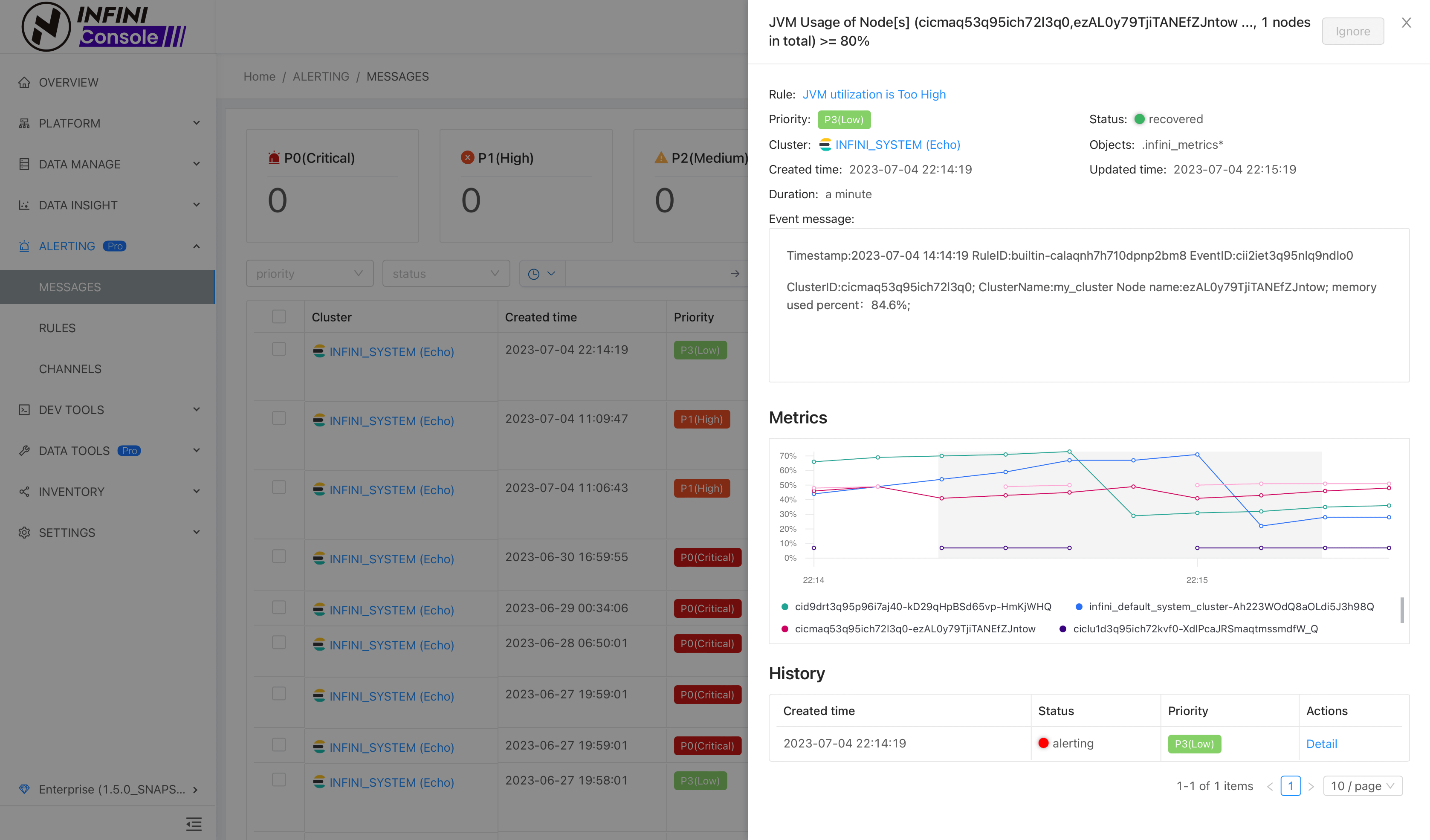This screenshot has height=840, width=1430.
Task: Toggle ciclu1d3q95ich72kvf0 legend series
Action: (1188, 629)
